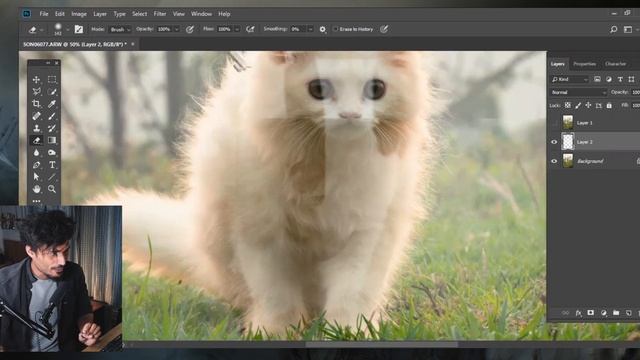Screen dimensions: 640x360
Task: Open the Edit menu
Action: 60,14
